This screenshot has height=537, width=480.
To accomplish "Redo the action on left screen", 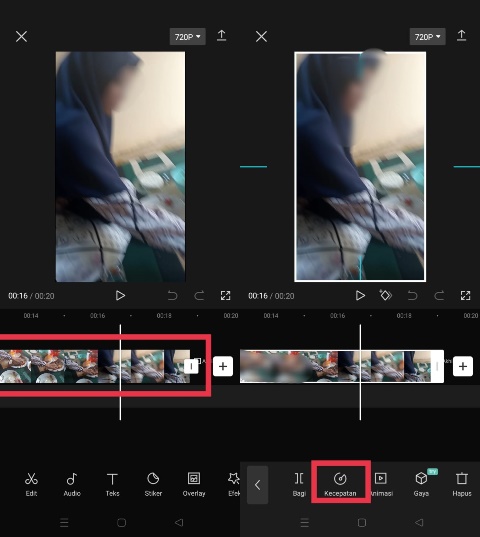I will point(199,296).
